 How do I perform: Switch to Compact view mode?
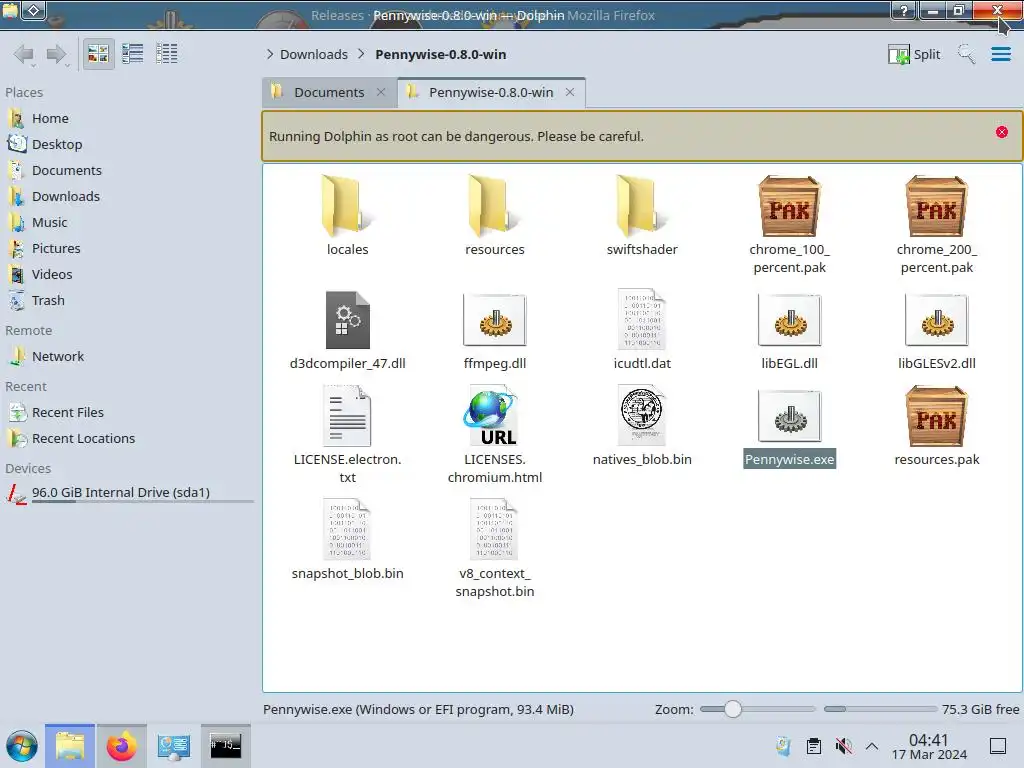[133, 54]
